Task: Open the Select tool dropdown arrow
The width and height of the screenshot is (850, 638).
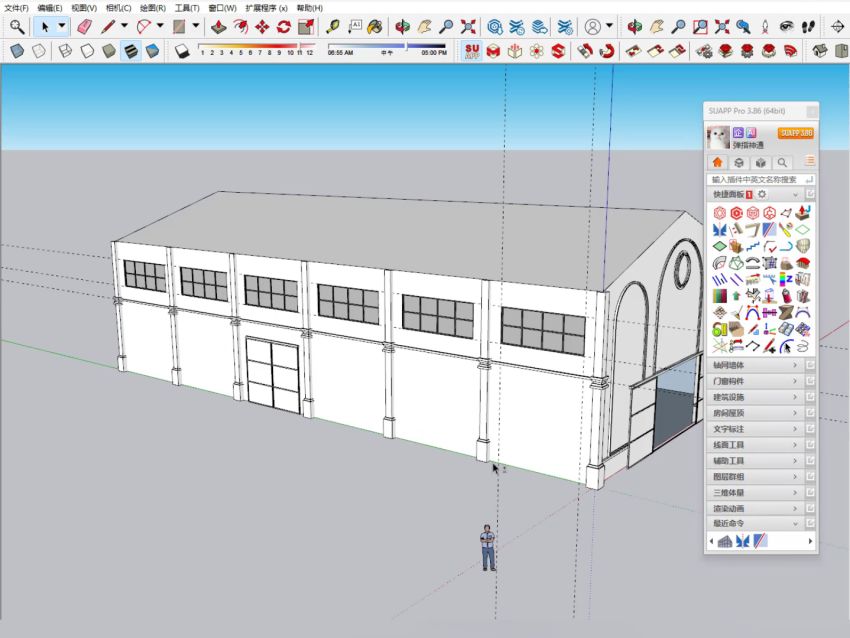Action: point(62,26)
